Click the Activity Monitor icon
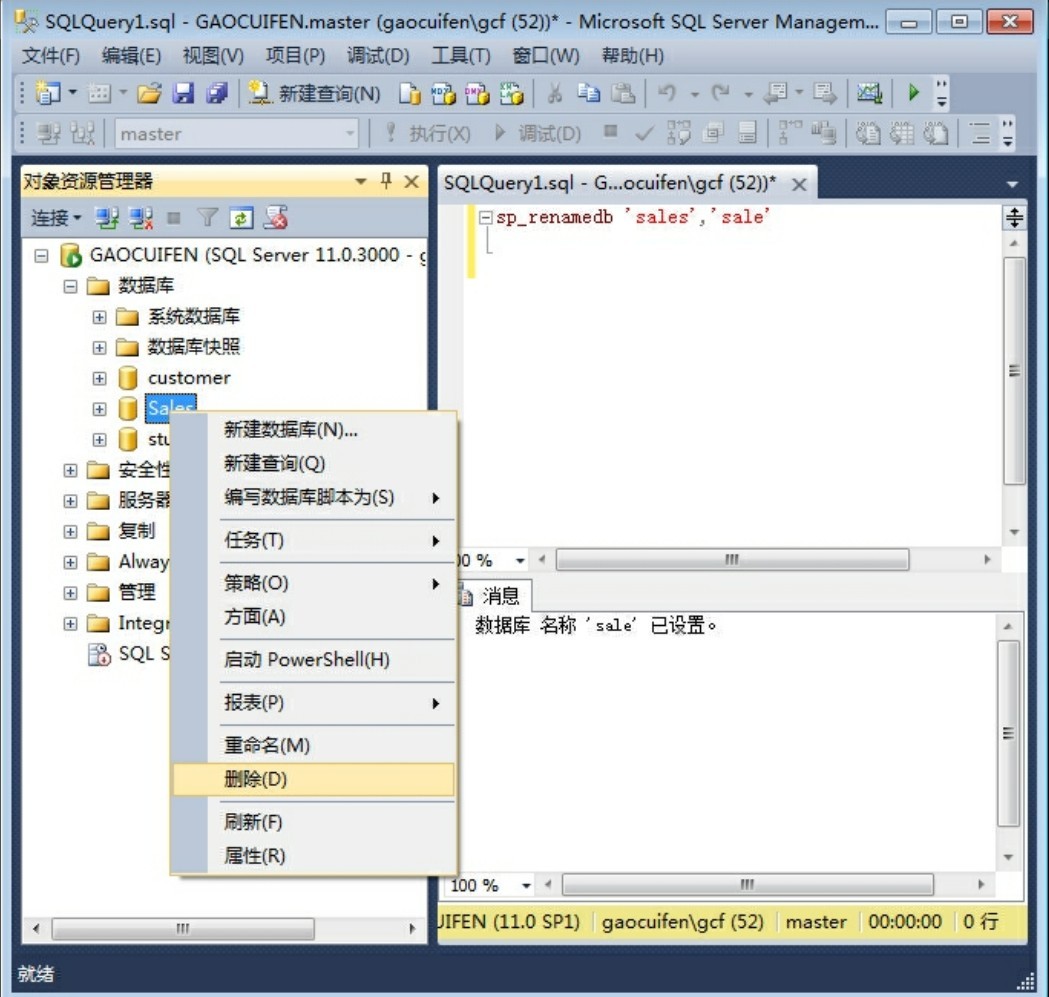Viewport: 1049px width, 997px height. (x=869, y=93)
